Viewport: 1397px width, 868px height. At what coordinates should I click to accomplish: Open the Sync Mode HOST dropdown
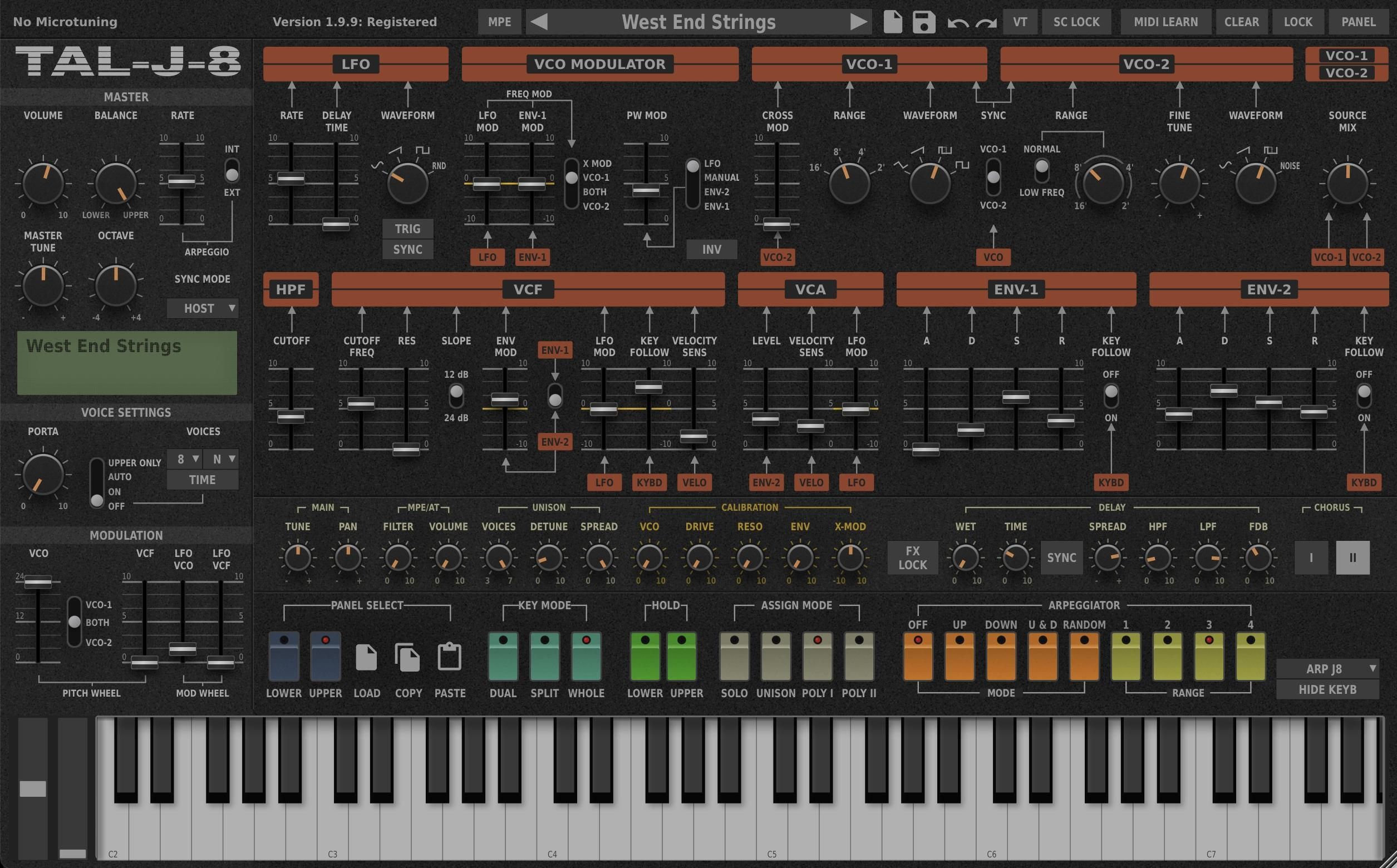(203, 308)
